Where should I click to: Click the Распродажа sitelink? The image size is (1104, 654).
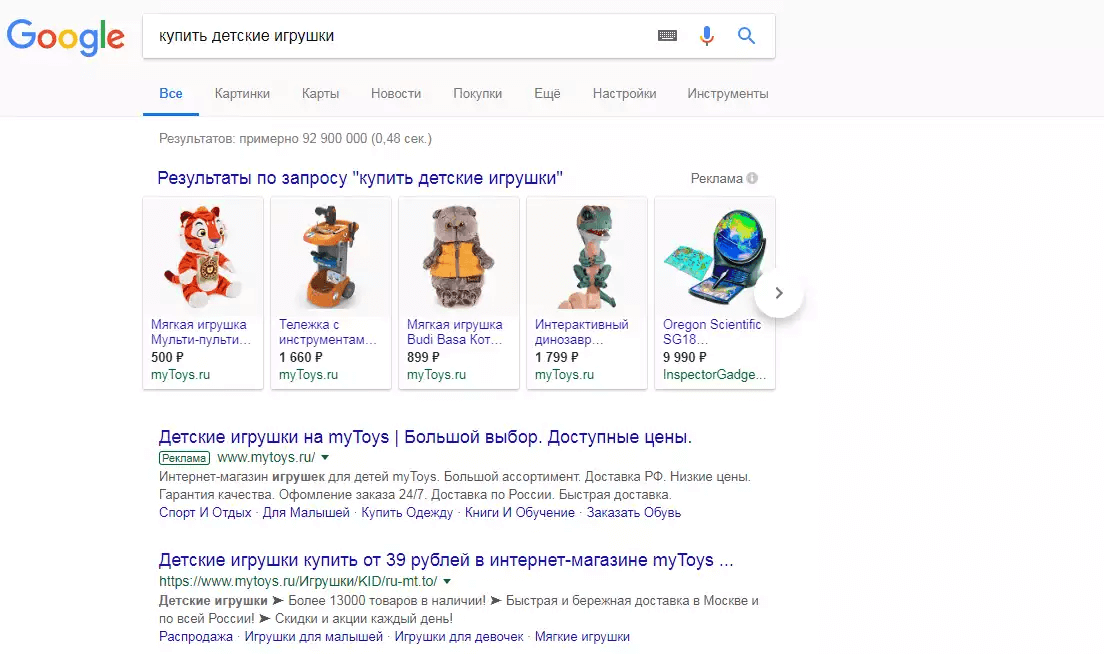(x=196, y=636)
